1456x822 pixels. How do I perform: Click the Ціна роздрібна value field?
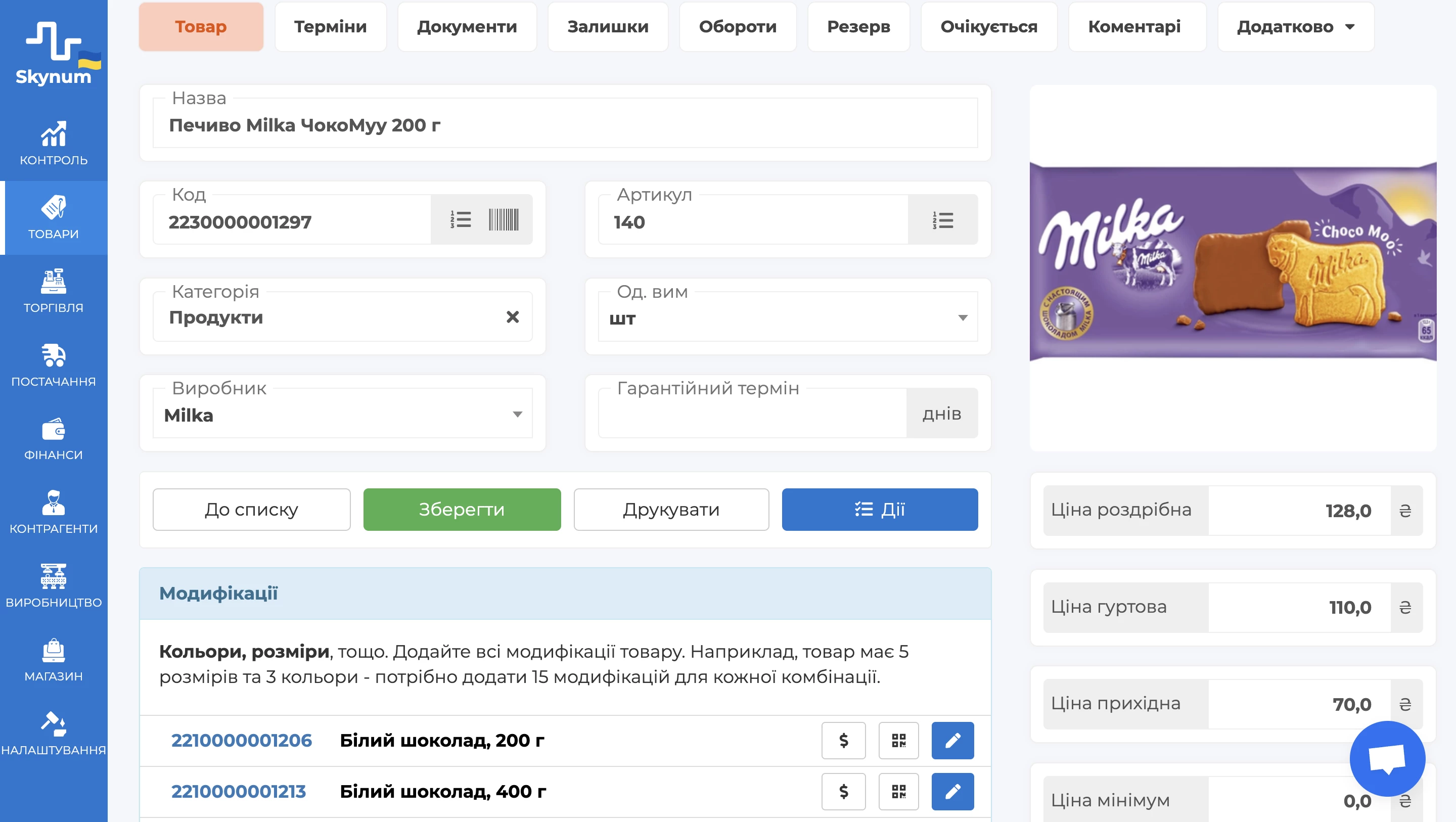tap(1299, 511)
